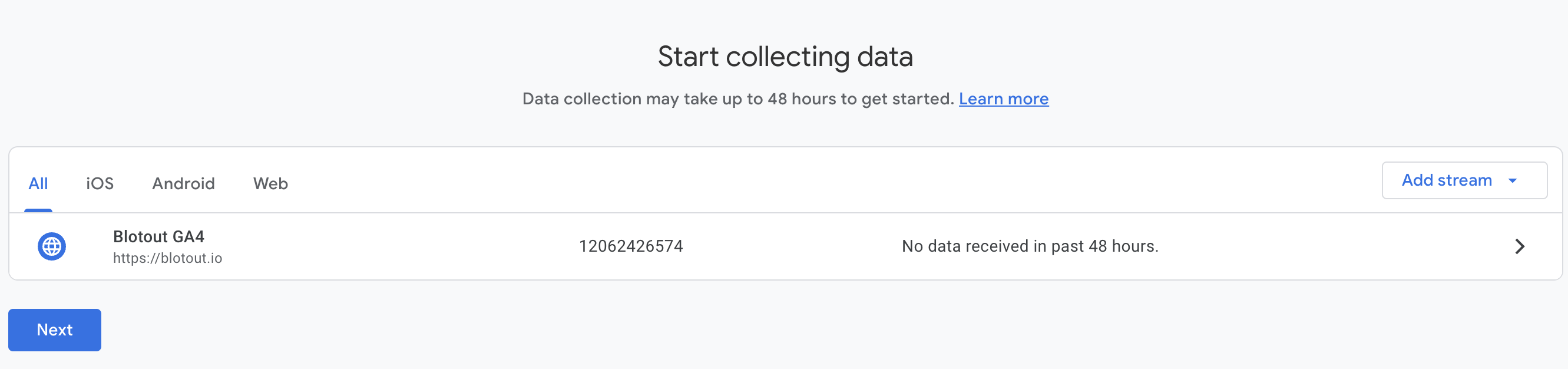The image size is (1568, 369).
Task: Click the https://blotout.io stream URL
Action: [167, 258]
